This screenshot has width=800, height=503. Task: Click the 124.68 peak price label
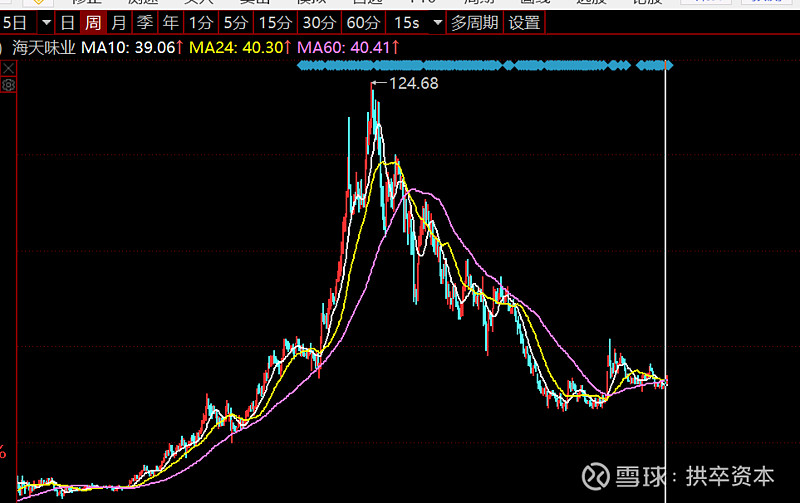pos(414,83)
